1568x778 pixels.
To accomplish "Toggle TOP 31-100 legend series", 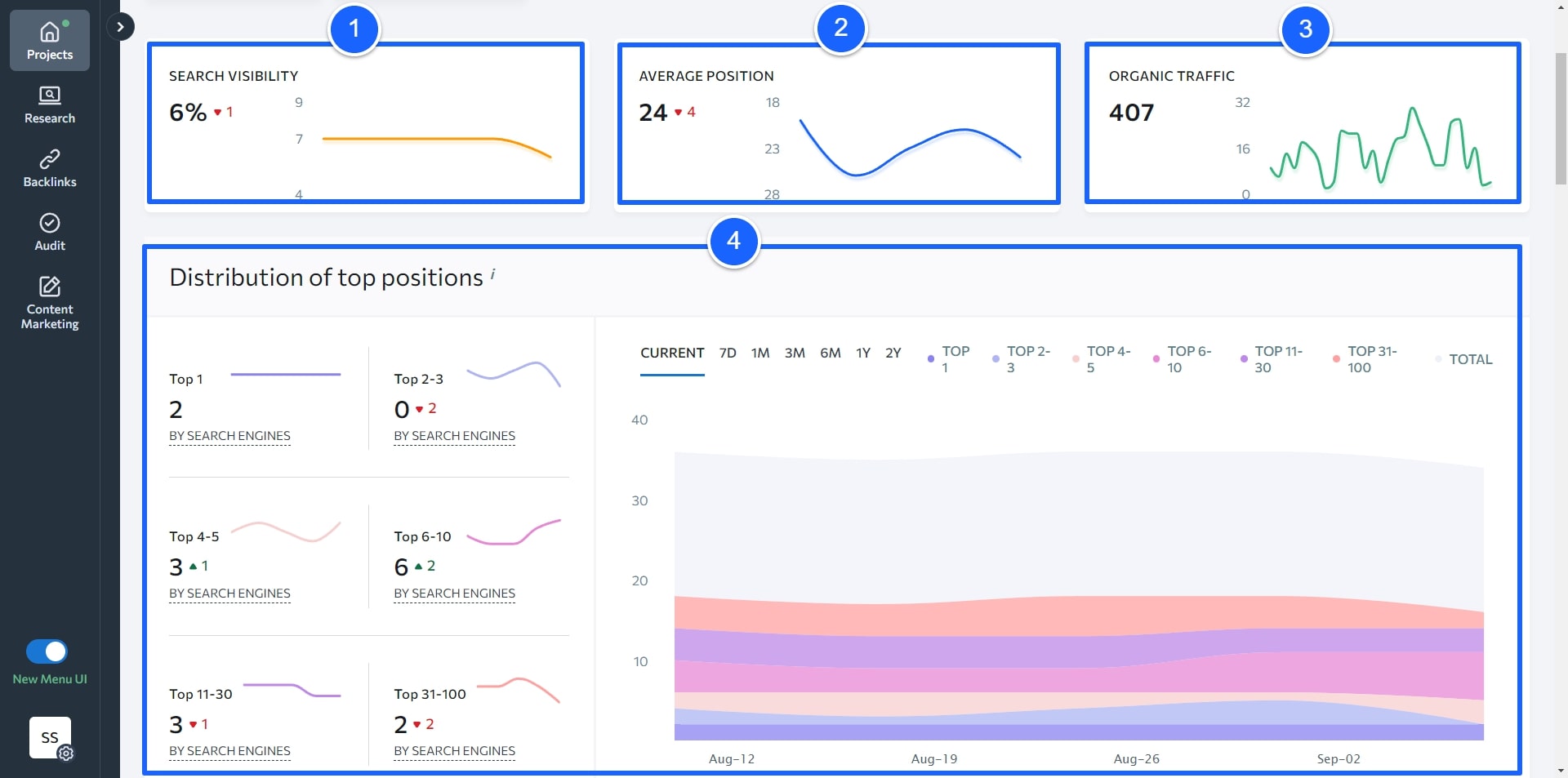I will pyautogui.click(x=1365, y=359).
